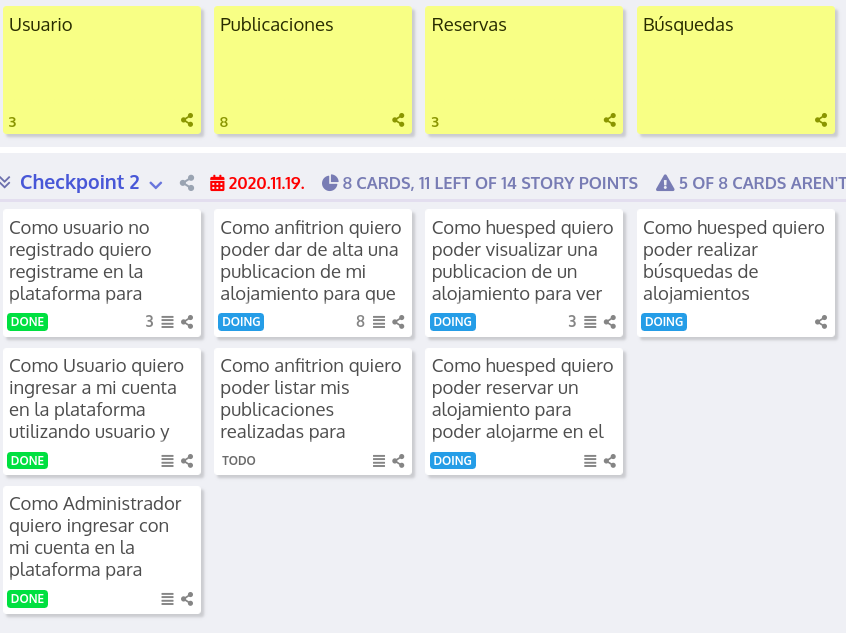Click share icon on Usuario yellow card

tap(187, 120)
